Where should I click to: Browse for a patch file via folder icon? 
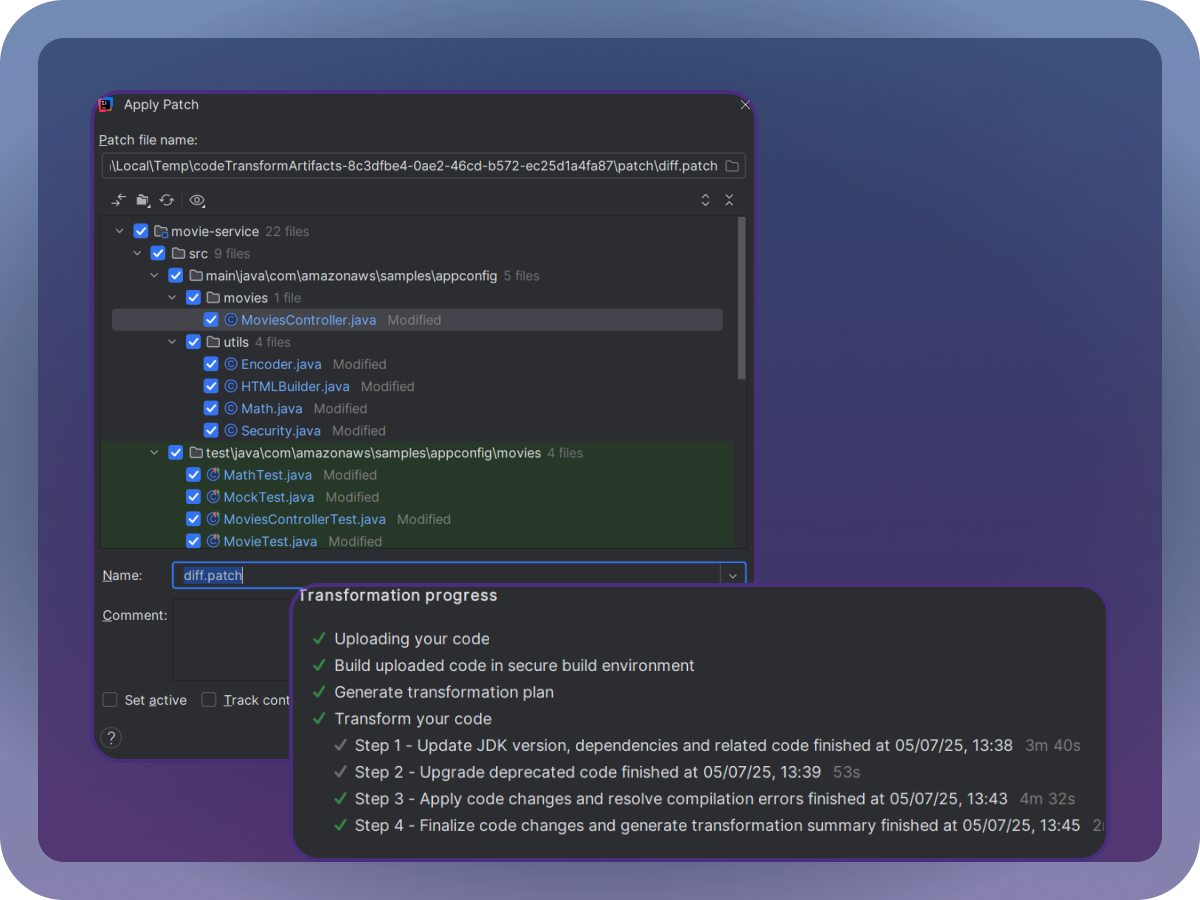click(x=731, y=166)
